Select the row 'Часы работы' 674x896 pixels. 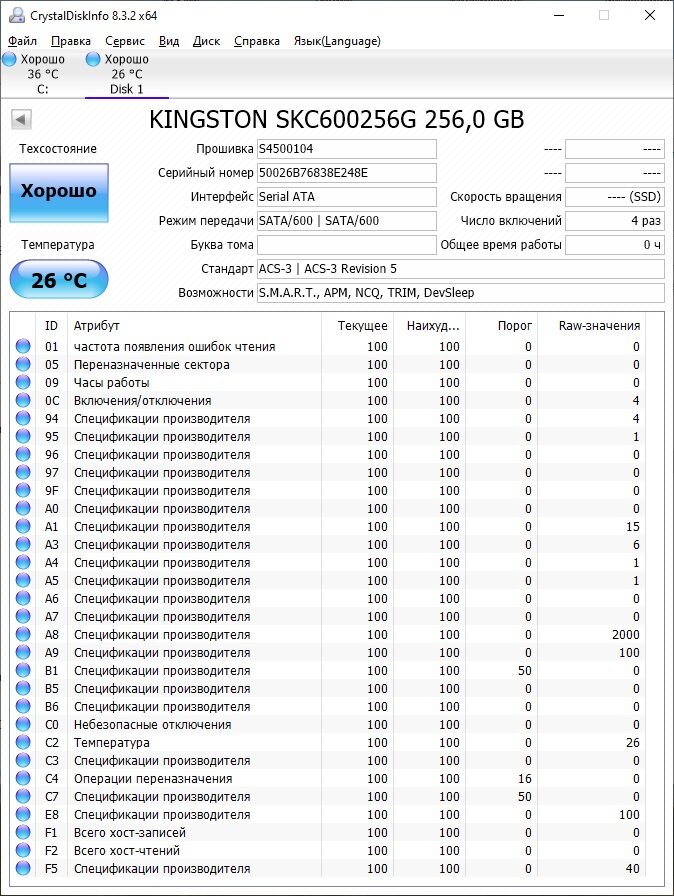tap(329, 382)
